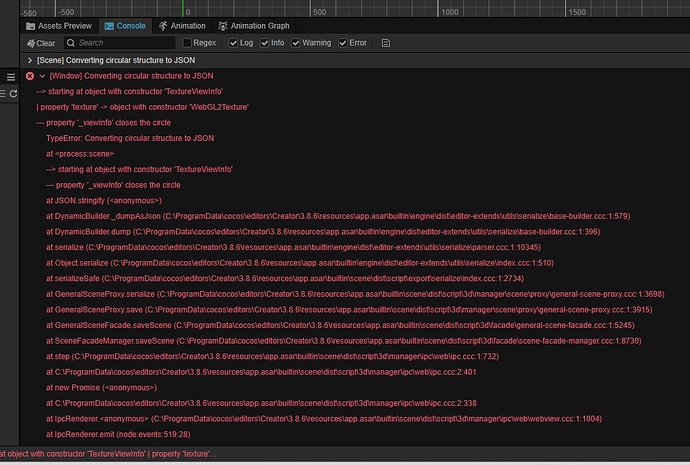
Task: Open the log file icon button
Action: coord(386,43)
